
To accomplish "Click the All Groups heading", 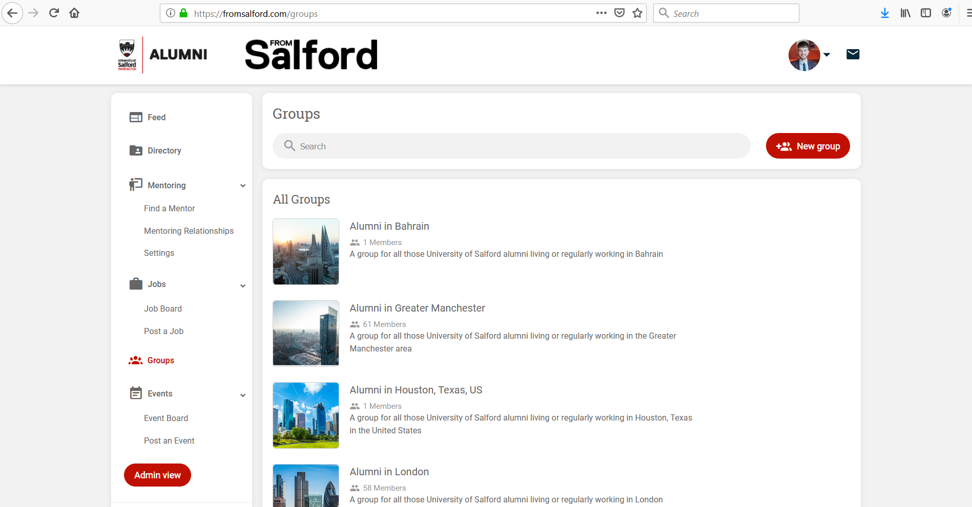I will coord(301,200).
